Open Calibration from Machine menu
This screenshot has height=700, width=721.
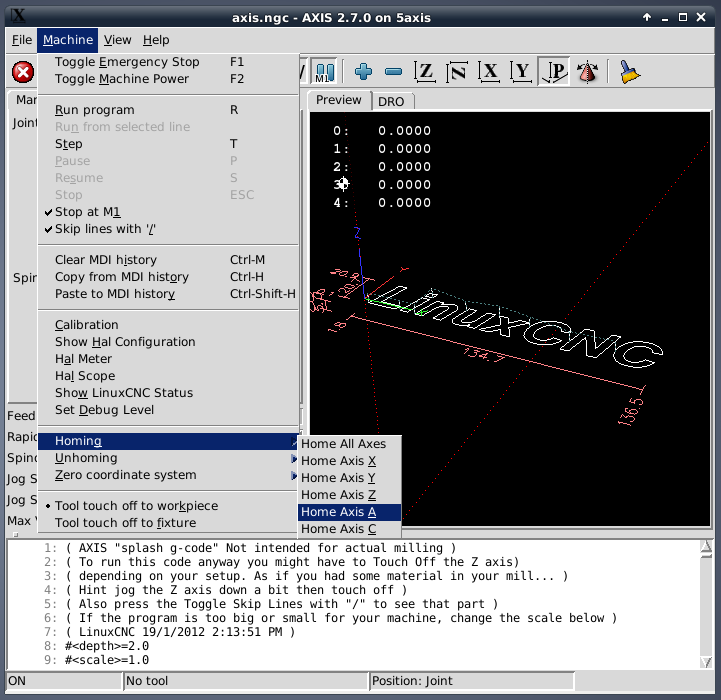(168, 325)
